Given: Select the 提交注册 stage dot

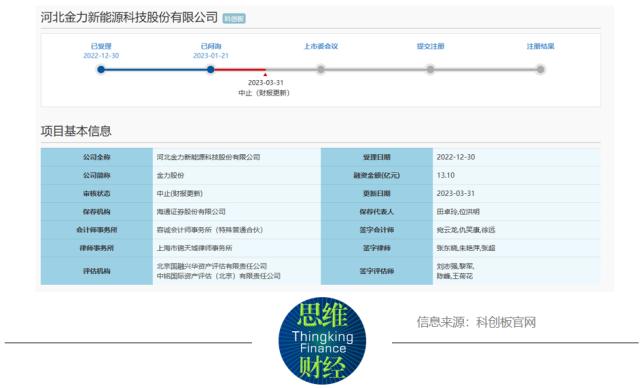Looking at the screenshot, I should [430, 69].
